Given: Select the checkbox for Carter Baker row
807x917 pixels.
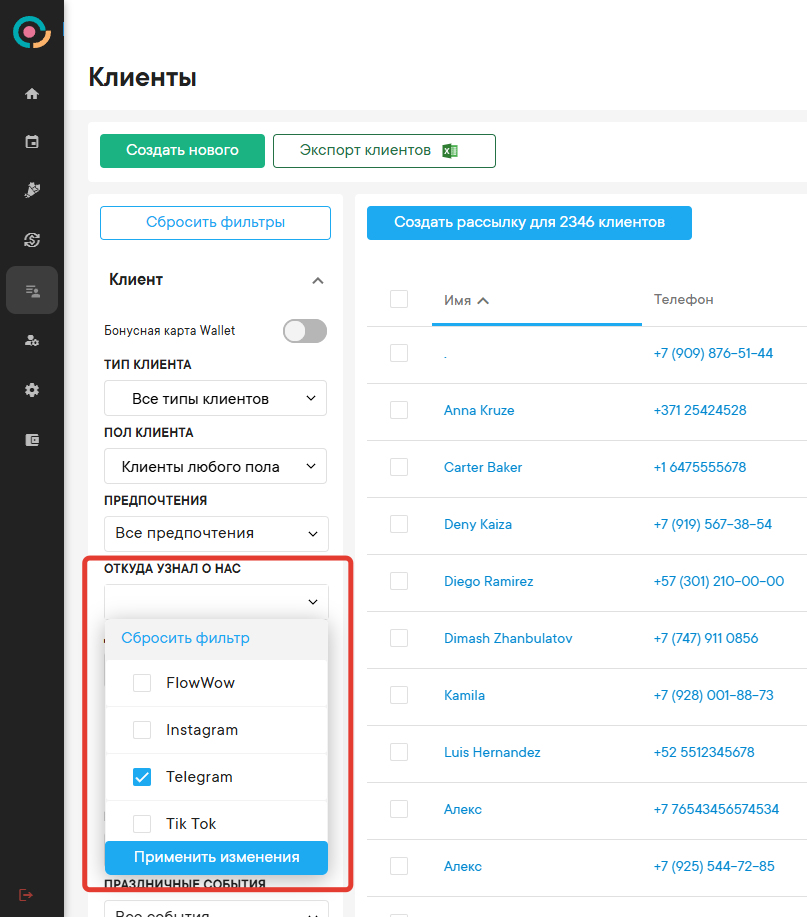Looking at the screenshot, I should tap(399, 467).
